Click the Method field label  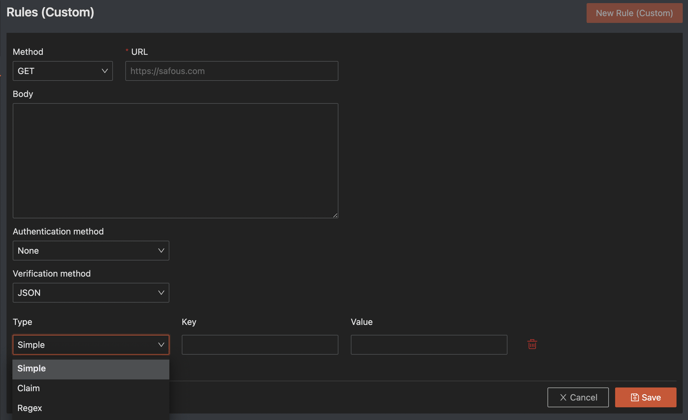click(x=28, y=52)
